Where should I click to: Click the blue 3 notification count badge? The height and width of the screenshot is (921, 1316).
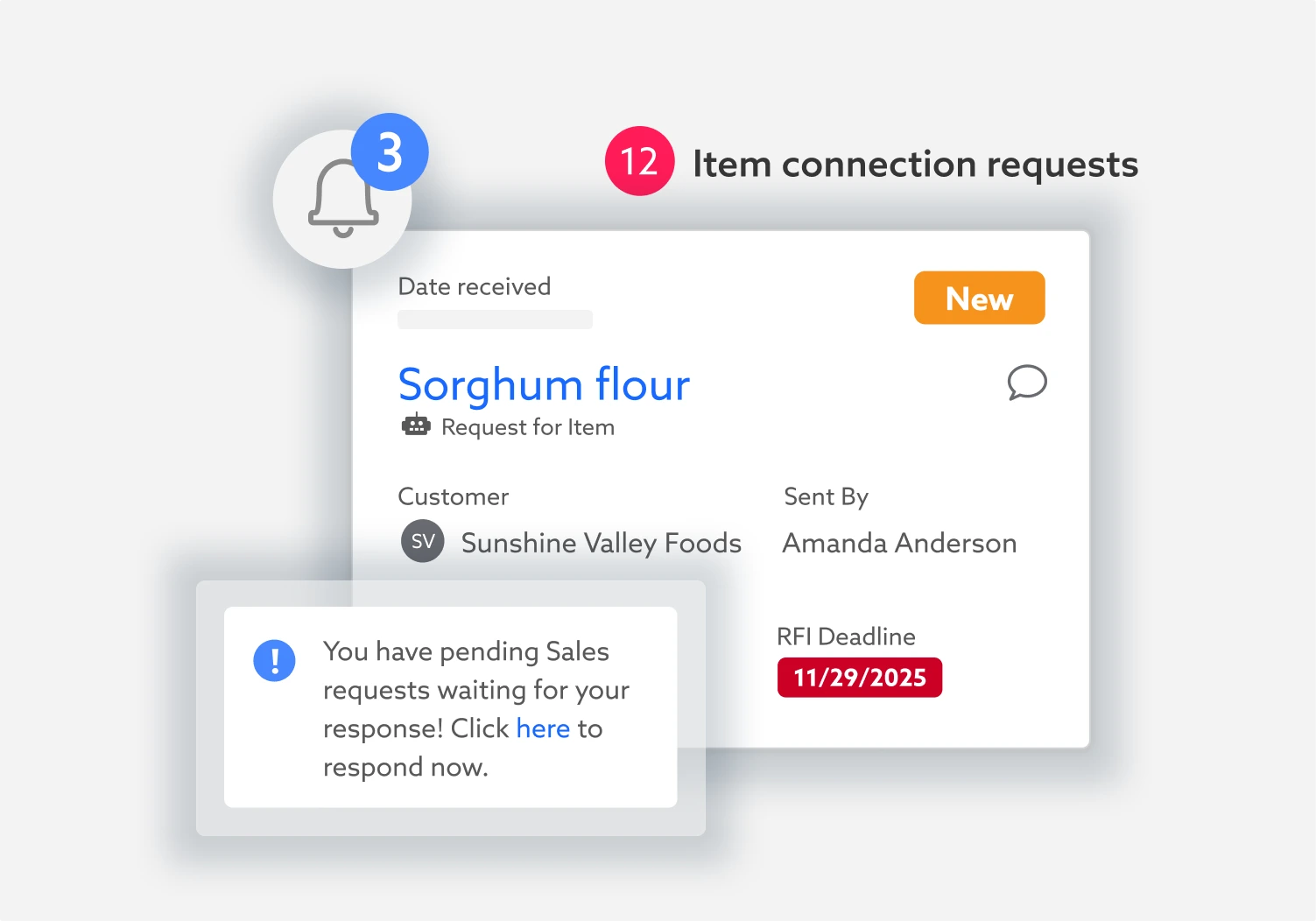click(390, 152)
